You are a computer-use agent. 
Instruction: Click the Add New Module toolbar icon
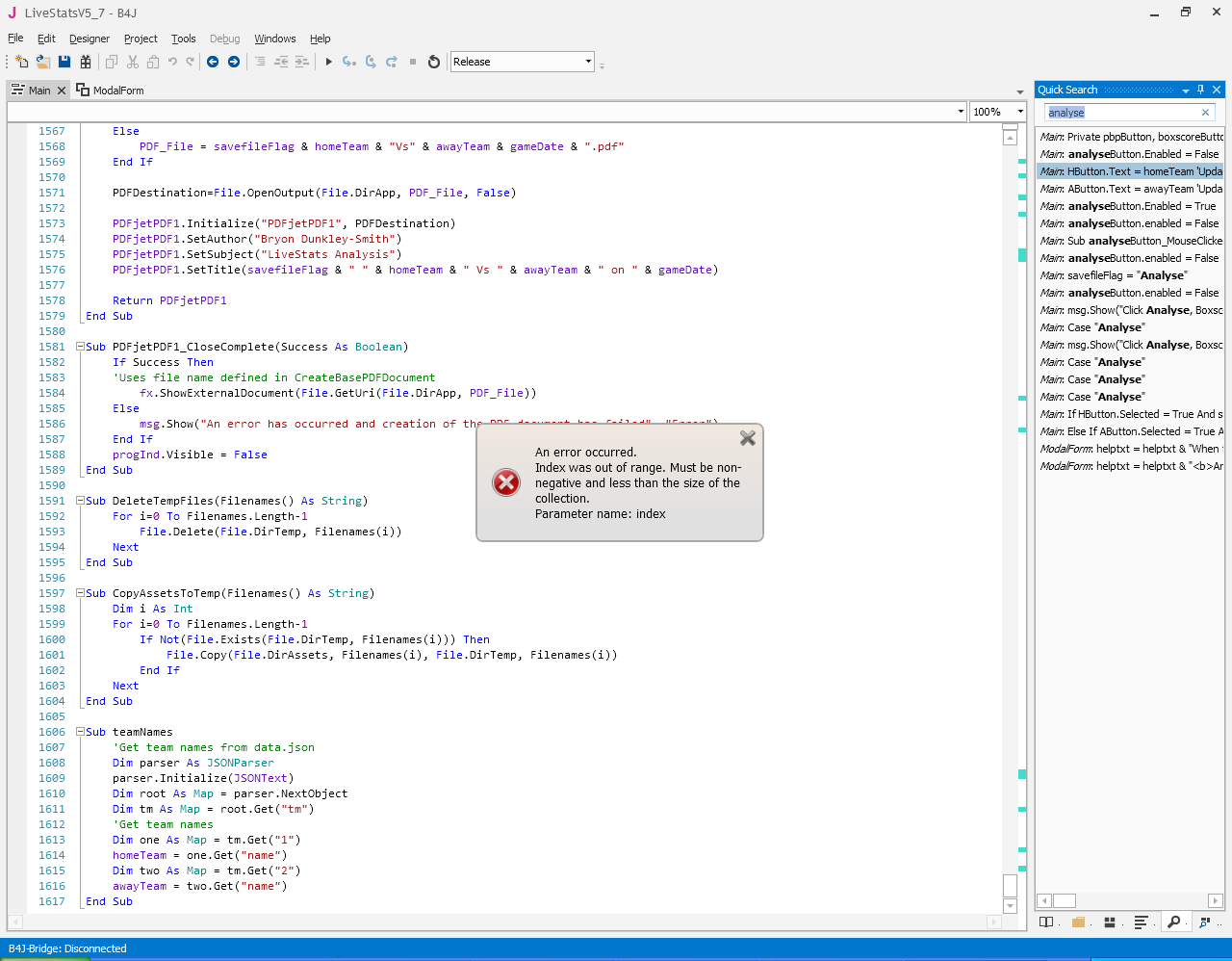[x=21, y=62]
